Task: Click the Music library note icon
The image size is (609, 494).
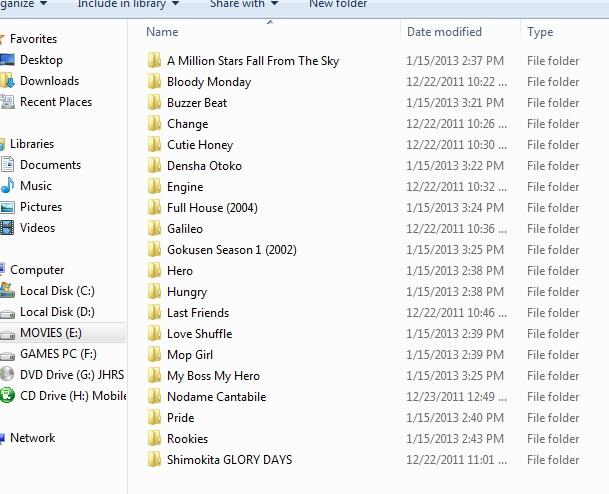Action: tap(7, 186)
